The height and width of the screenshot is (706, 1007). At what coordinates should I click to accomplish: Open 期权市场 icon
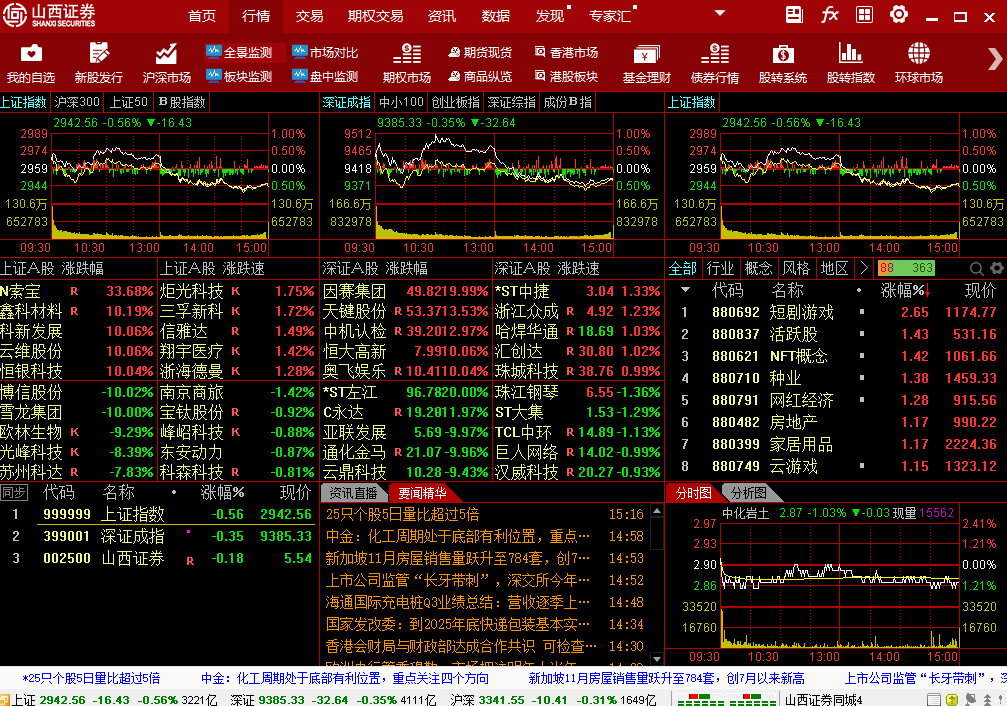407,64
